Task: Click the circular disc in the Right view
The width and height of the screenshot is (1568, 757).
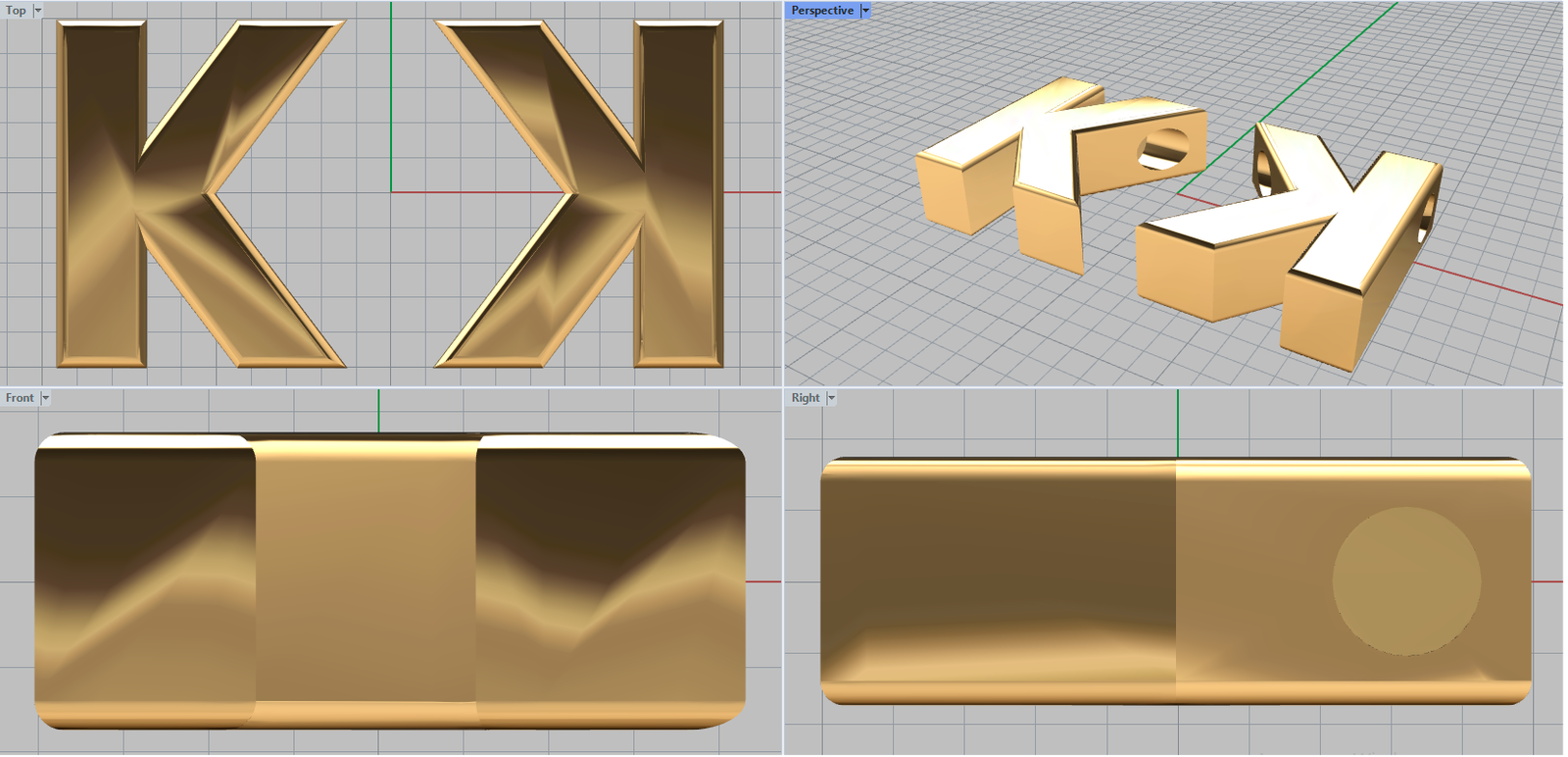Action: [x=1406, y=580]
